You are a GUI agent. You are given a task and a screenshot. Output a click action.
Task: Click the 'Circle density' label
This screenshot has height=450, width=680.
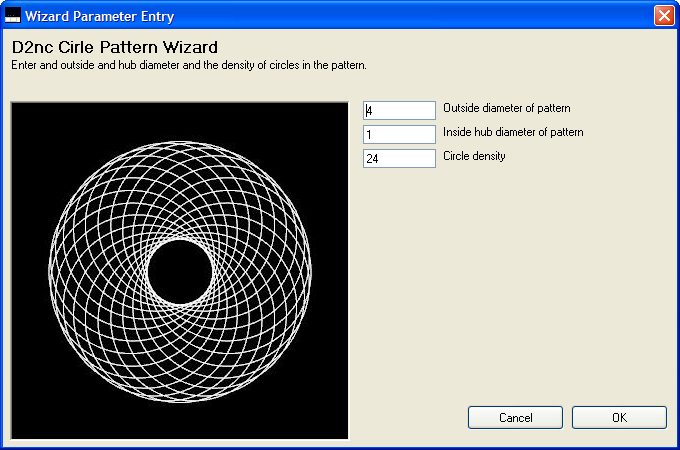[x=474, y=156]
